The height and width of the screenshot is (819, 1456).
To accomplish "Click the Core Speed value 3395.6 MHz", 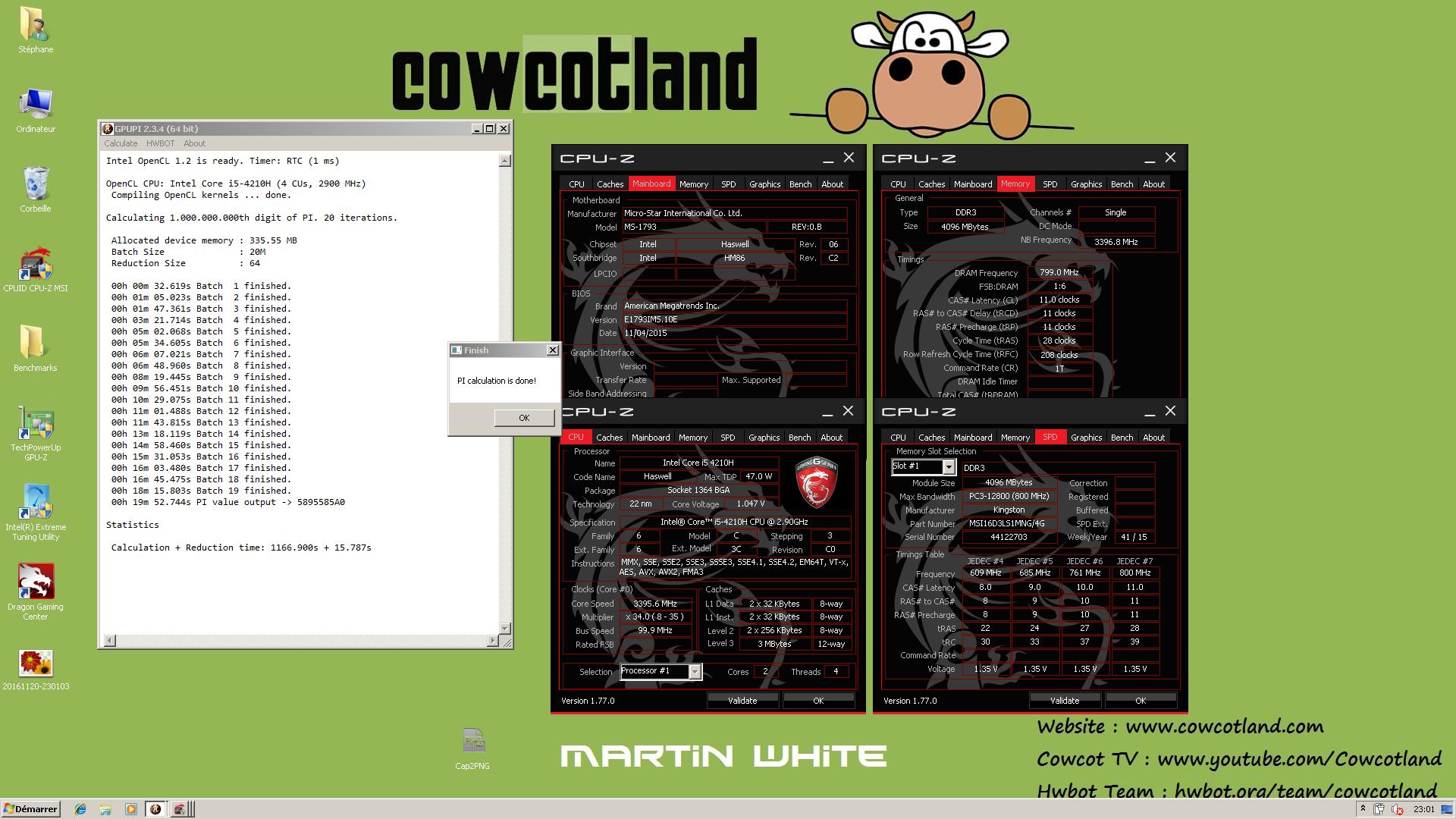I will (x=656, y=604).
